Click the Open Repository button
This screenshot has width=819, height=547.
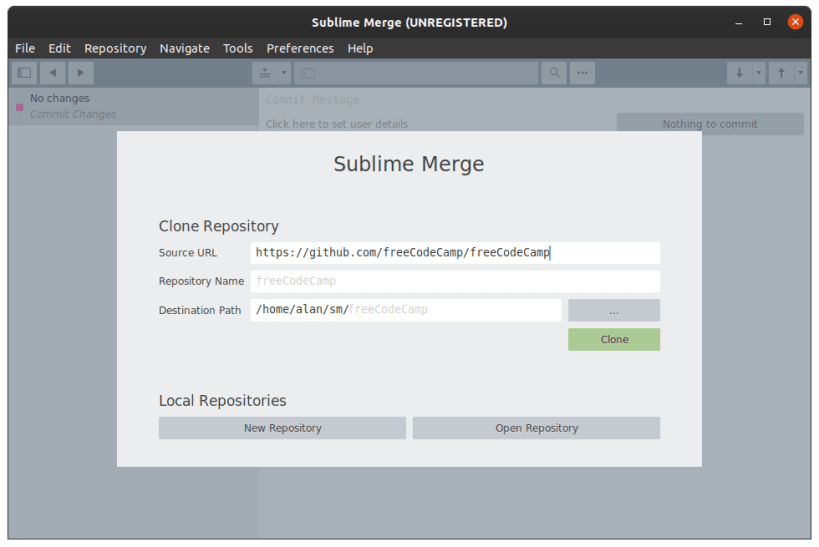coord(536,428)
